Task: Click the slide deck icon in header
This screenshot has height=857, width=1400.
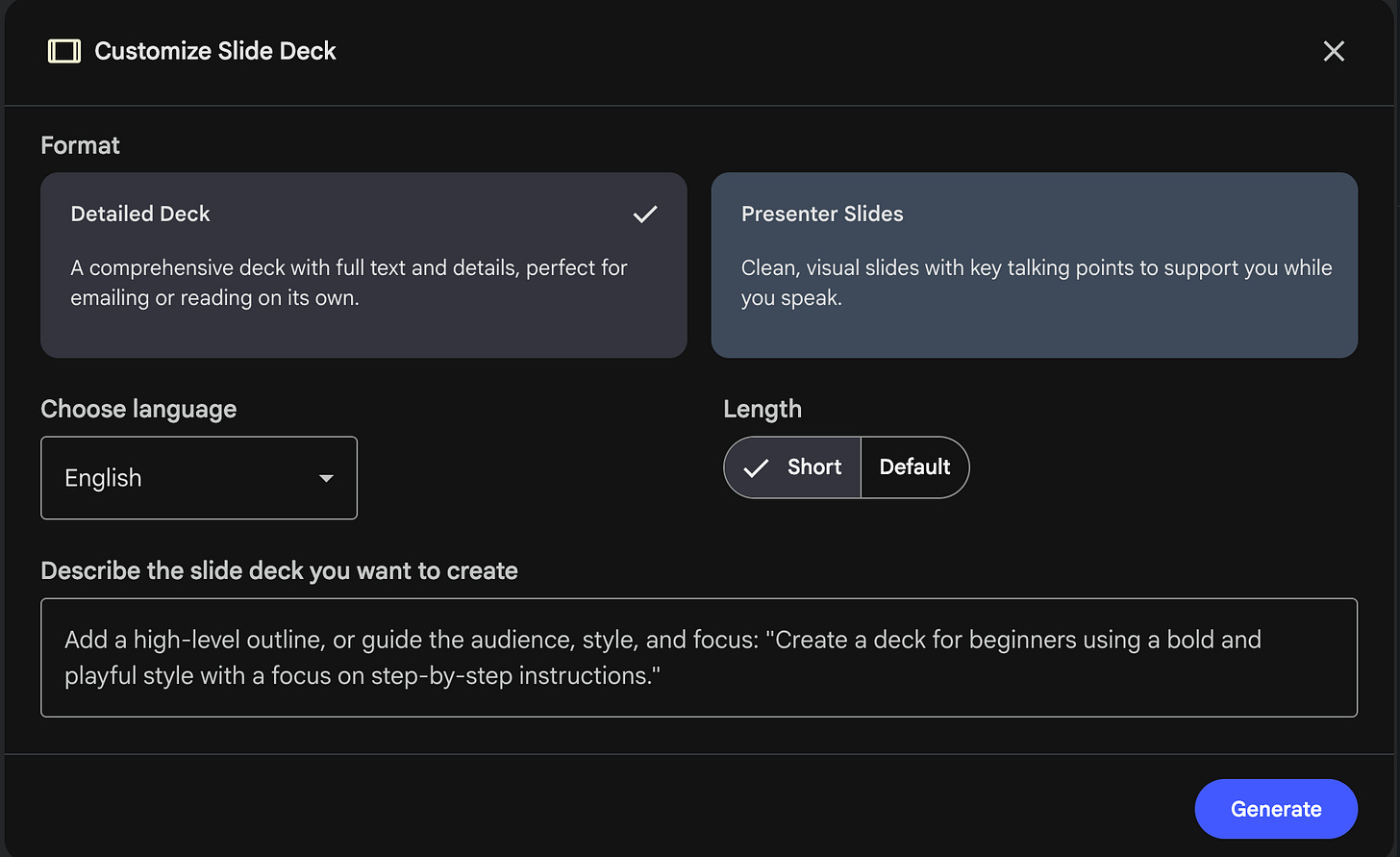Action: [x=64, y=51]
